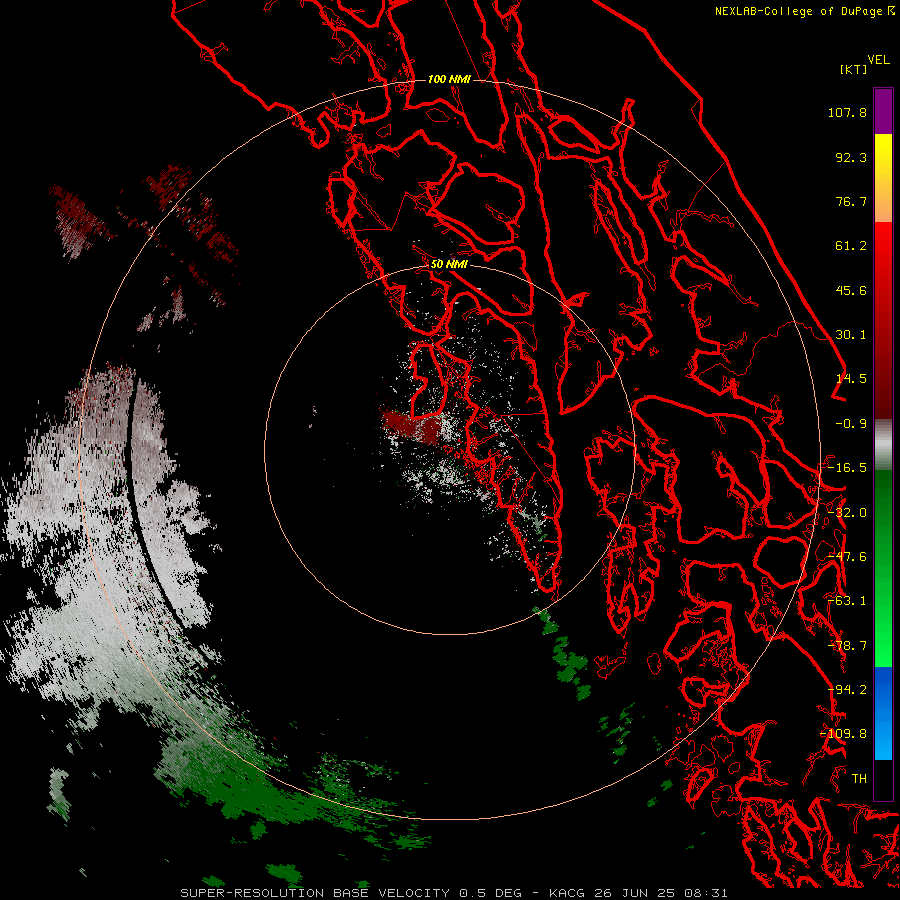Click the [KT] units label
The image size is (900, 900).
click(853, 69)
